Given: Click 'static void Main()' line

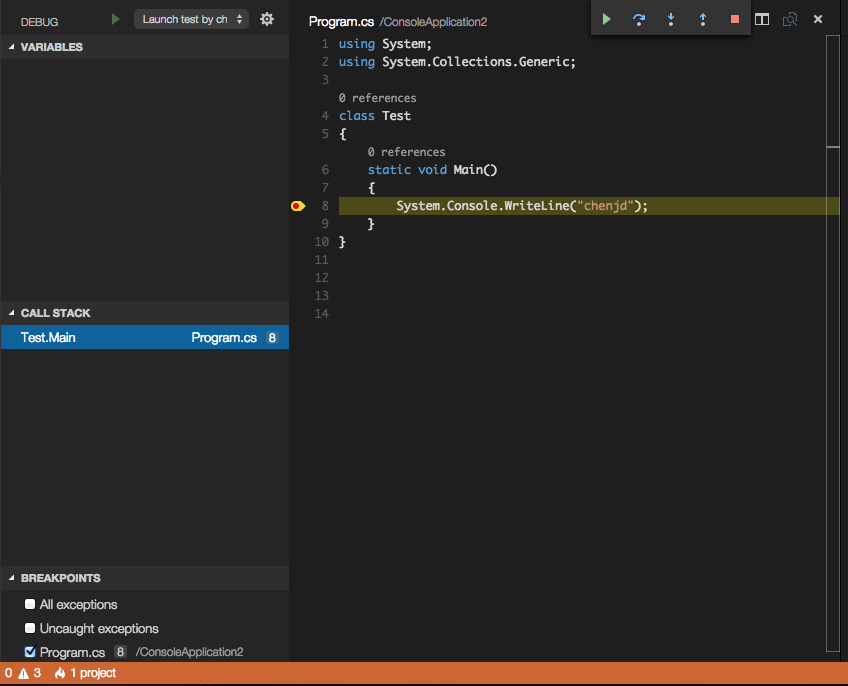Looking at the screenshot, I should (x=432, y=170).
